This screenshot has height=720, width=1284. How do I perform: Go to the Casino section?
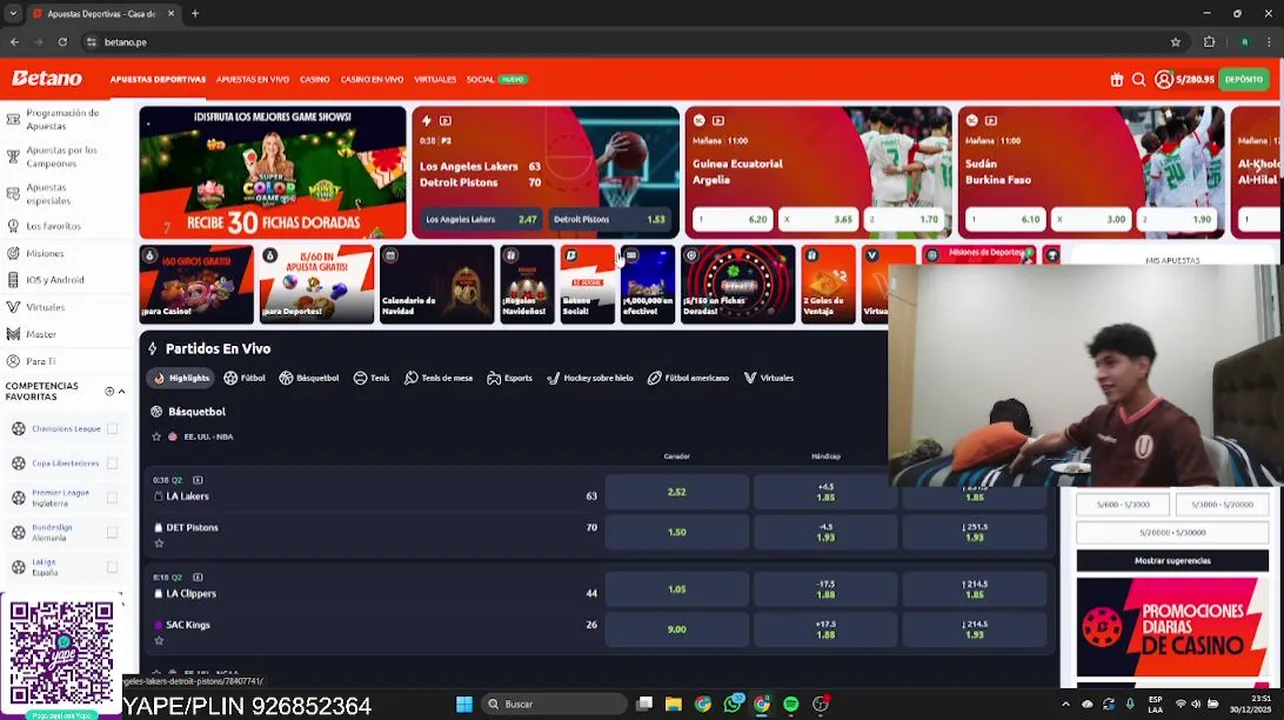[x=314, y=79]
